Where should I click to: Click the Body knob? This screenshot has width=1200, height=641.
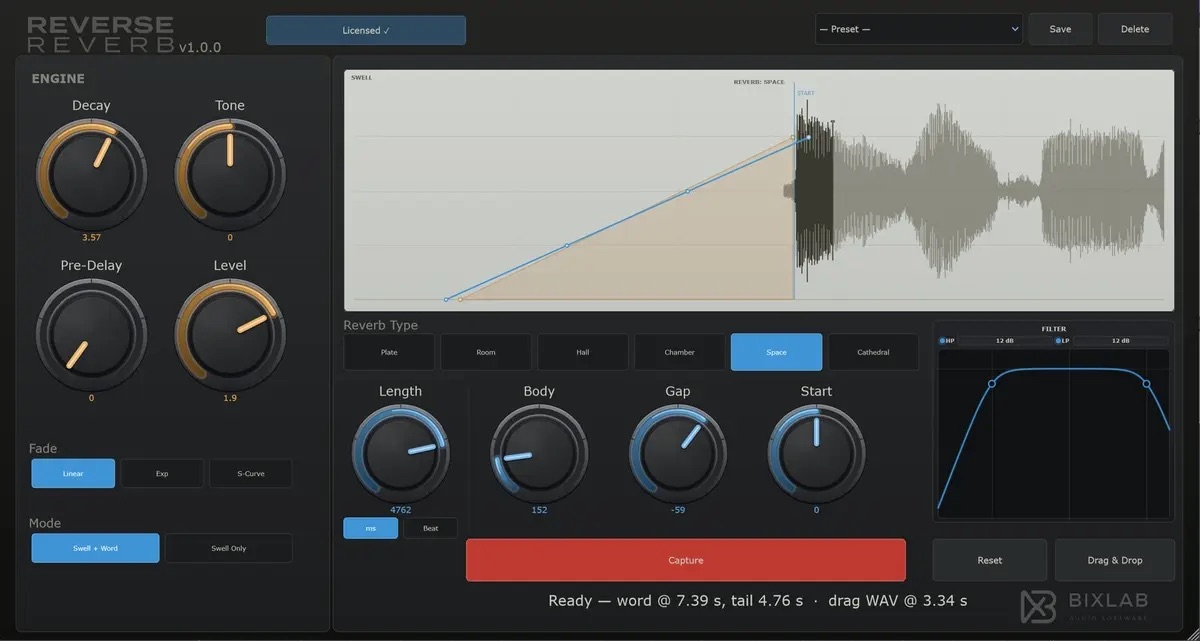[539, 453]
